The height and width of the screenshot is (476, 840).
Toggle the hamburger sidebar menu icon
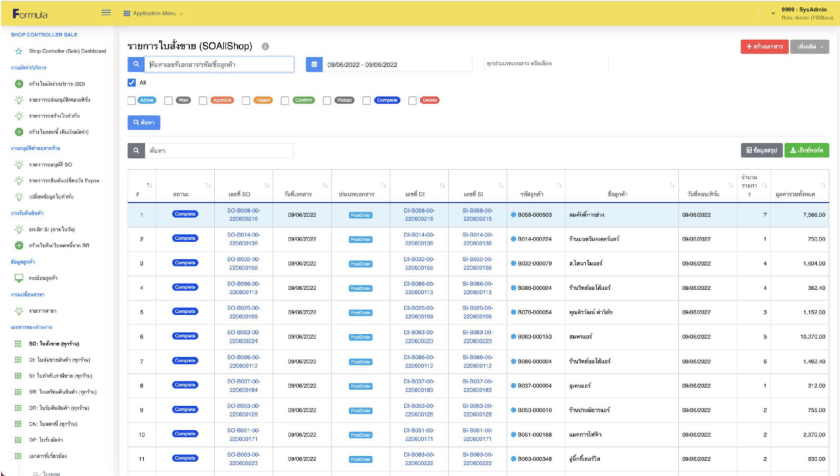[x=106, y=12]
